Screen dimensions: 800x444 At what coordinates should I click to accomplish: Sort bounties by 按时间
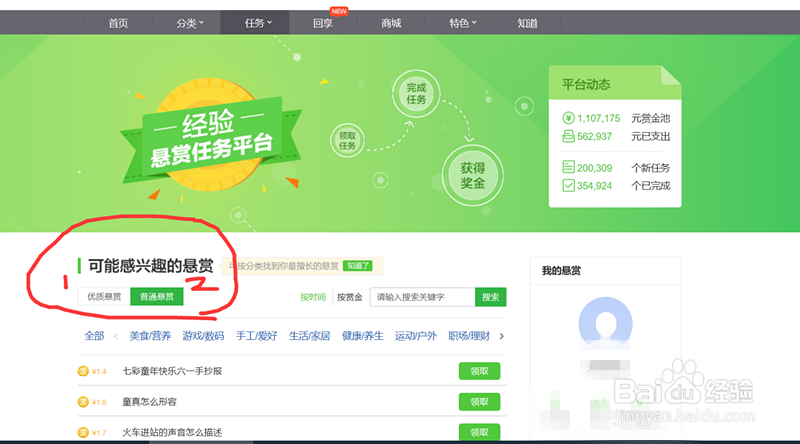[x=313, y=297]
